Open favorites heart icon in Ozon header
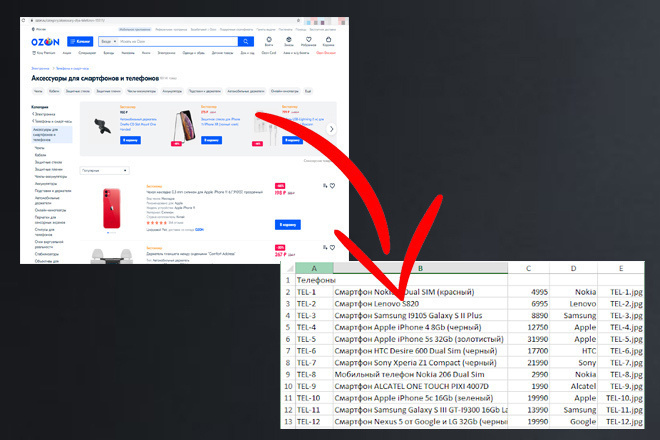660x440 pixels. pos(309,41)
